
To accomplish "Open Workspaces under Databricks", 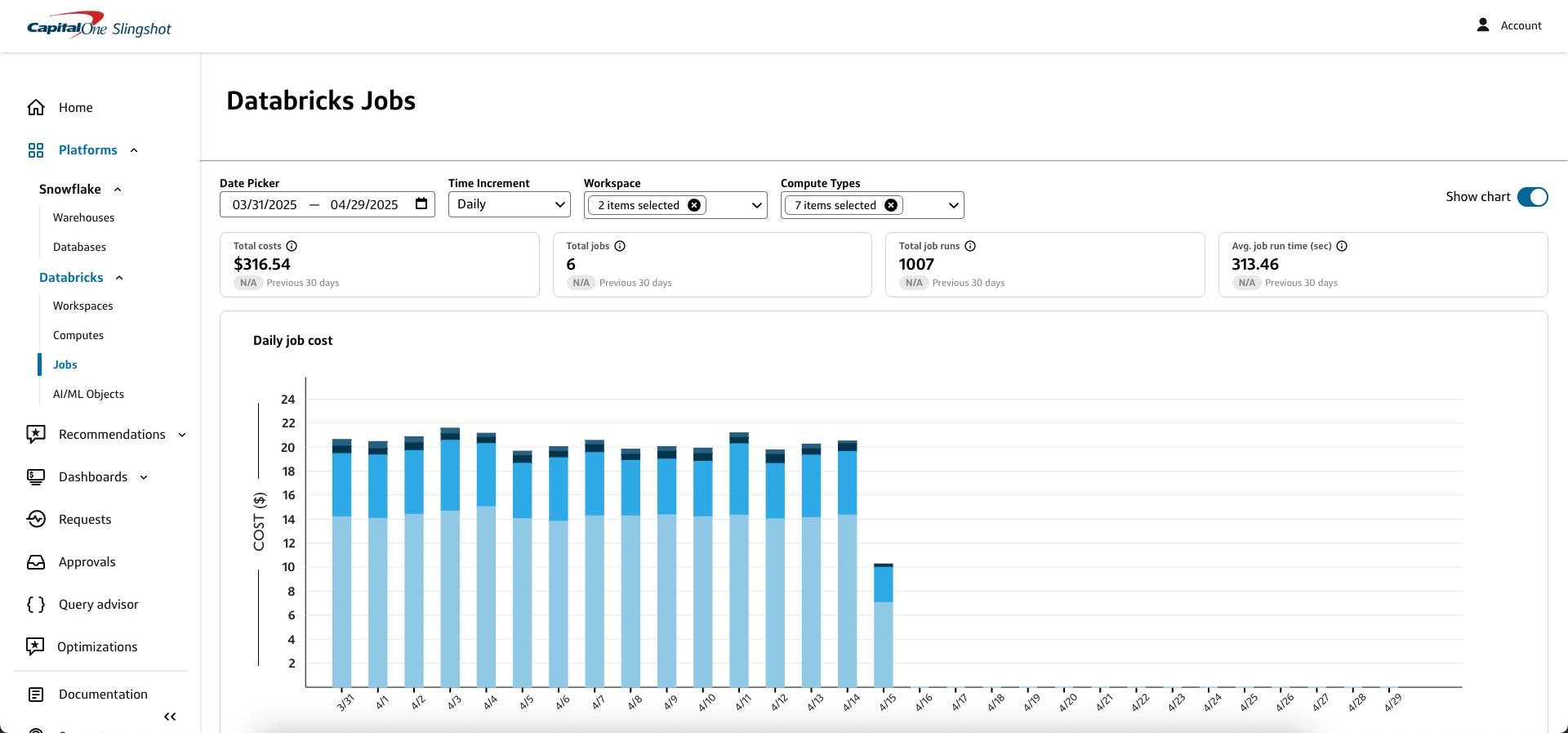I will pos(83,306).
